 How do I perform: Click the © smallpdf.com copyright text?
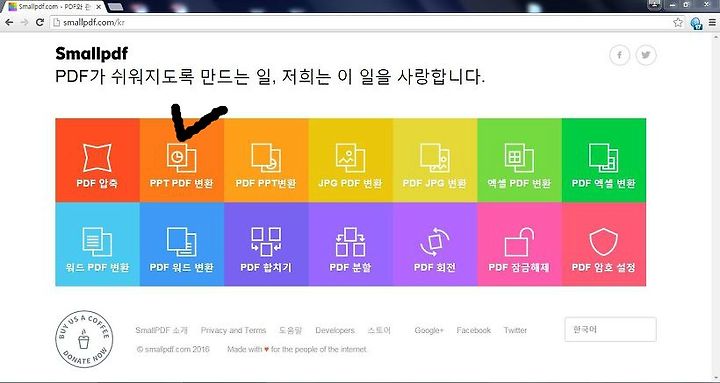coord(173,349)
